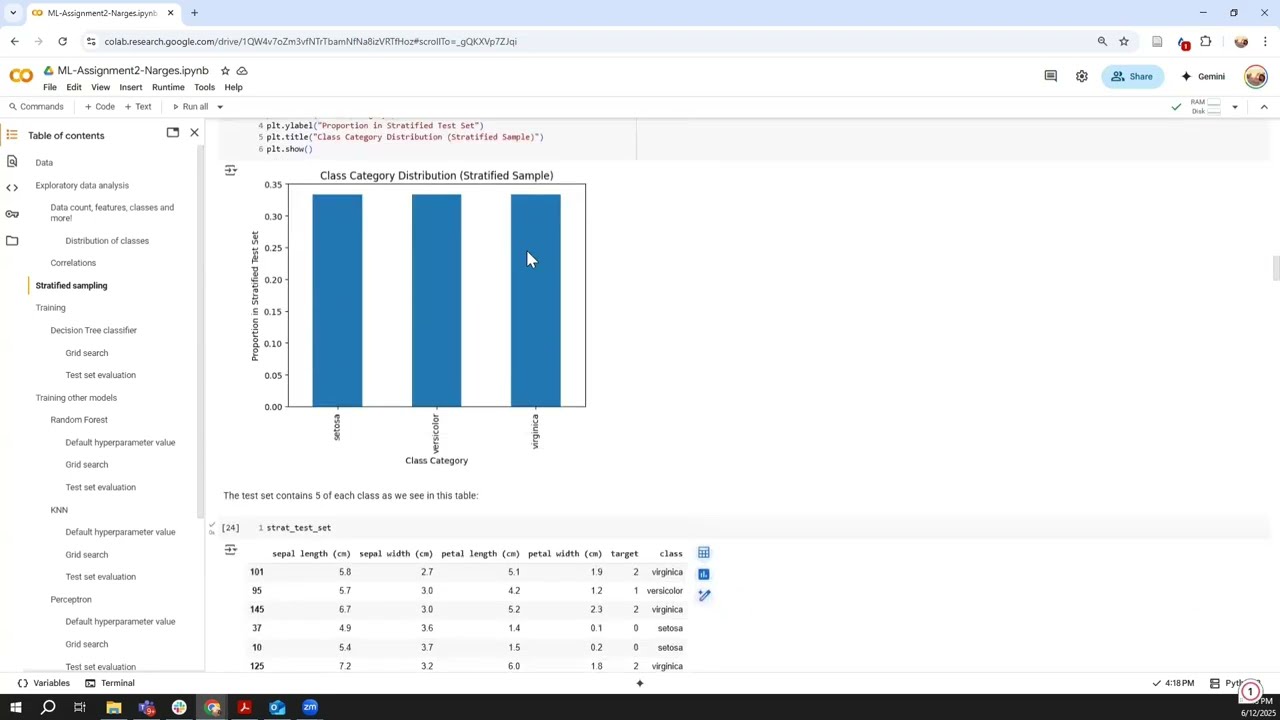Open the files folder sidebar icon
Screen dimensions: 1280x720
pos(12,241)
